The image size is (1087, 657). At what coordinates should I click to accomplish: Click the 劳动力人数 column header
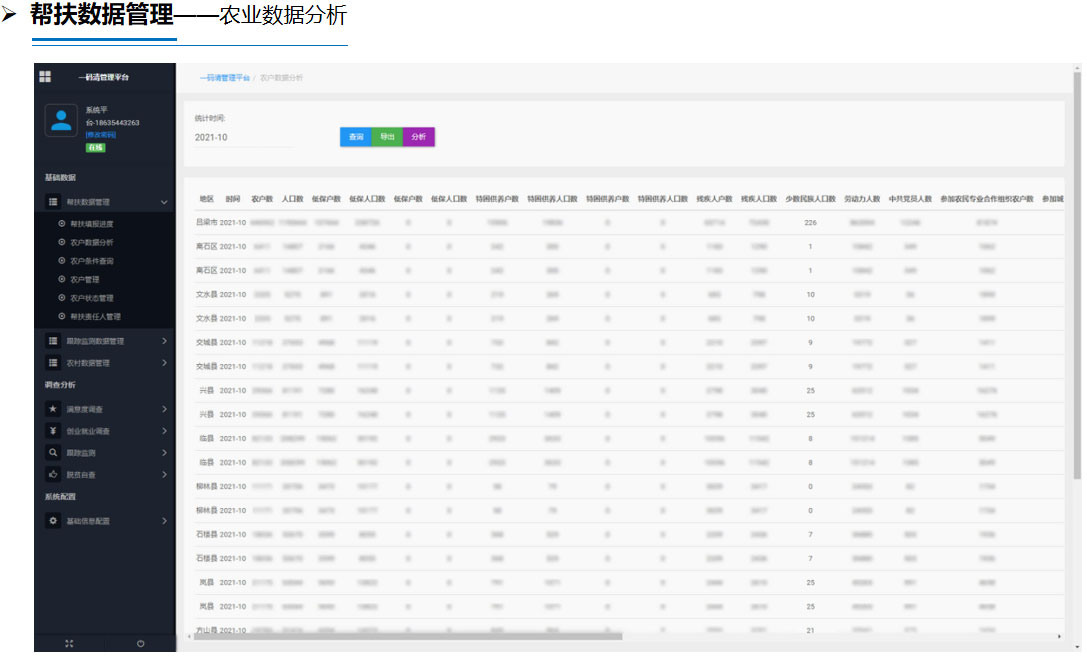pyautogui.click(x=862, y=199)
